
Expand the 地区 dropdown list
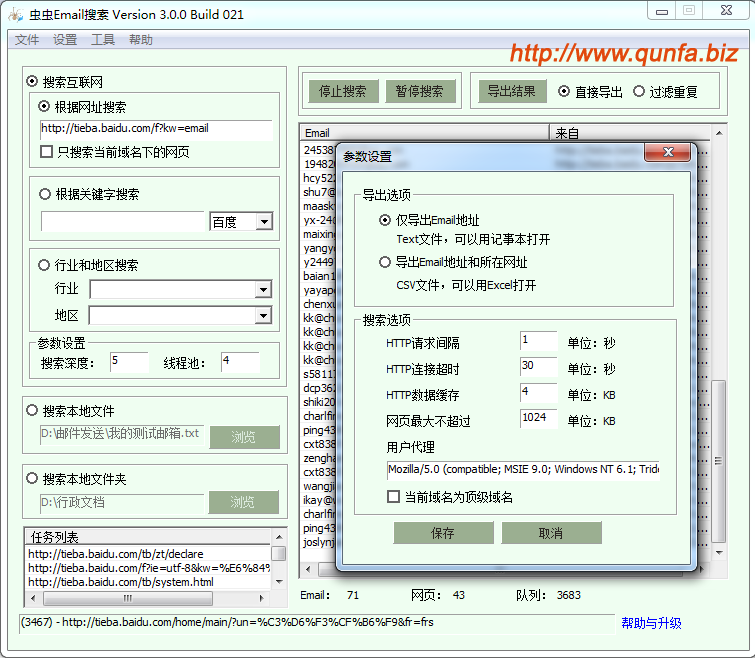263,316
